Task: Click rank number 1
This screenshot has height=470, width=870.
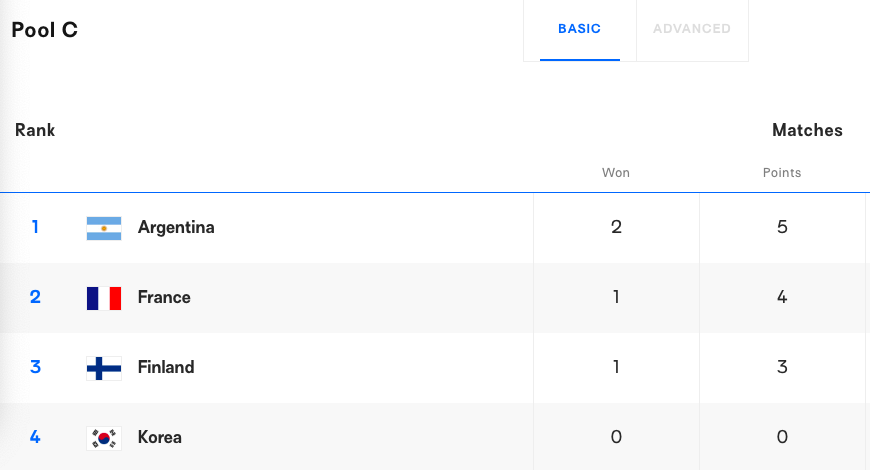Action: click(x=35, y=227)
